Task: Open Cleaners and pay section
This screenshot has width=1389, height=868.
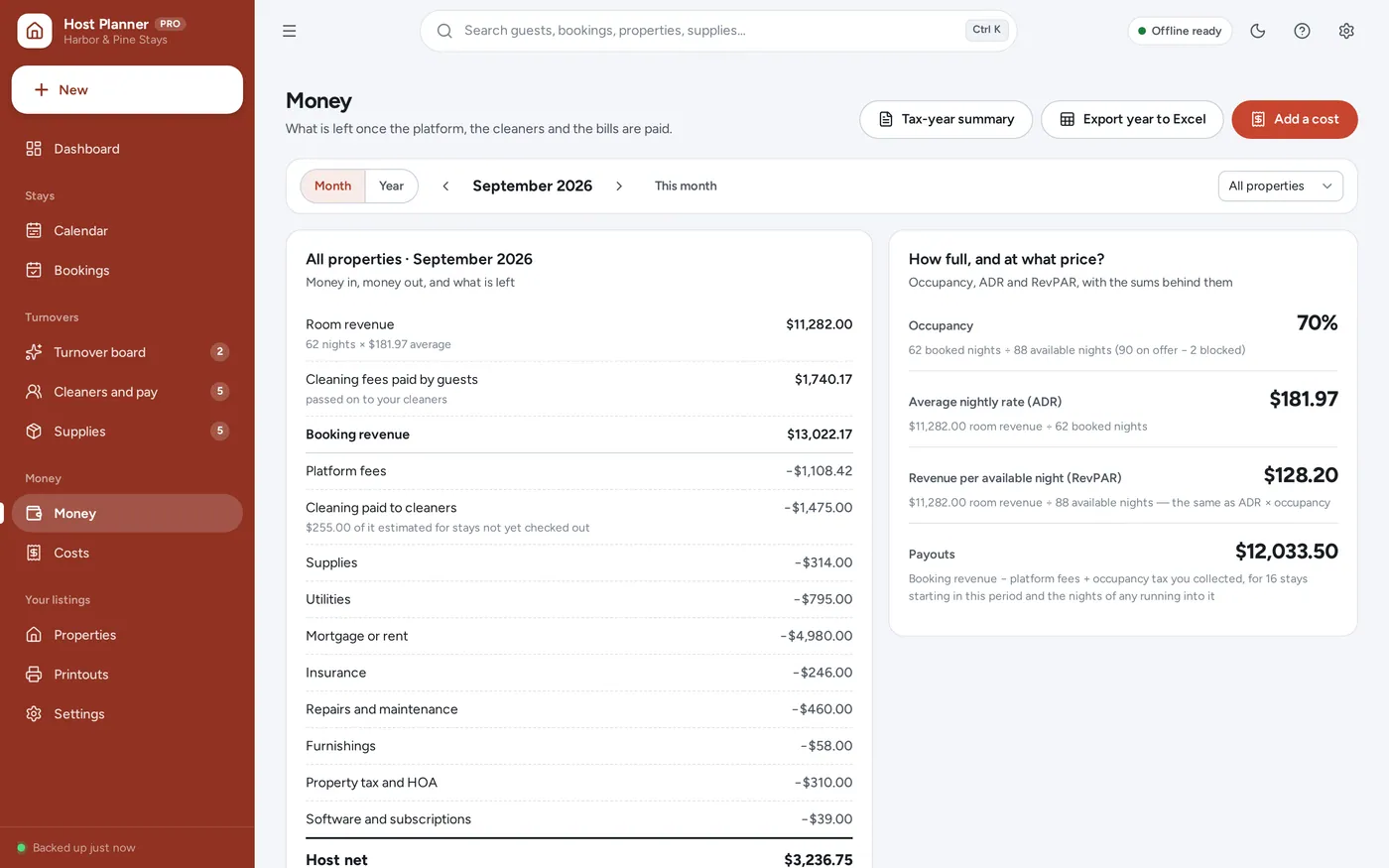Action: point(127,392)
